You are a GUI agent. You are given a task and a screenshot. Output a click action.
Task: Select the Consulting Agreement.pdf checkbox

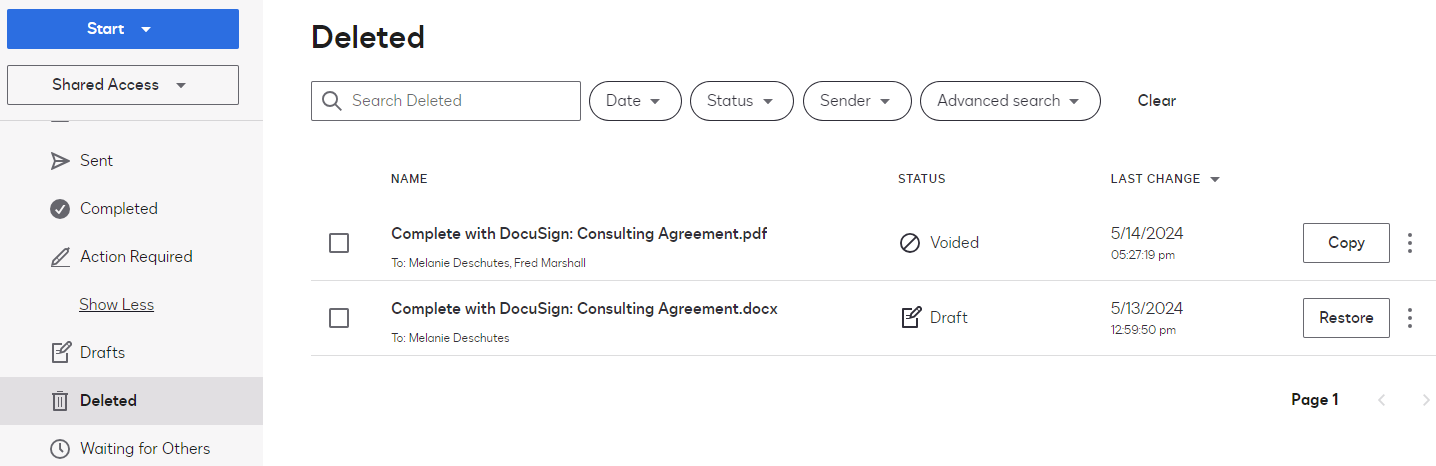point(339,243)
